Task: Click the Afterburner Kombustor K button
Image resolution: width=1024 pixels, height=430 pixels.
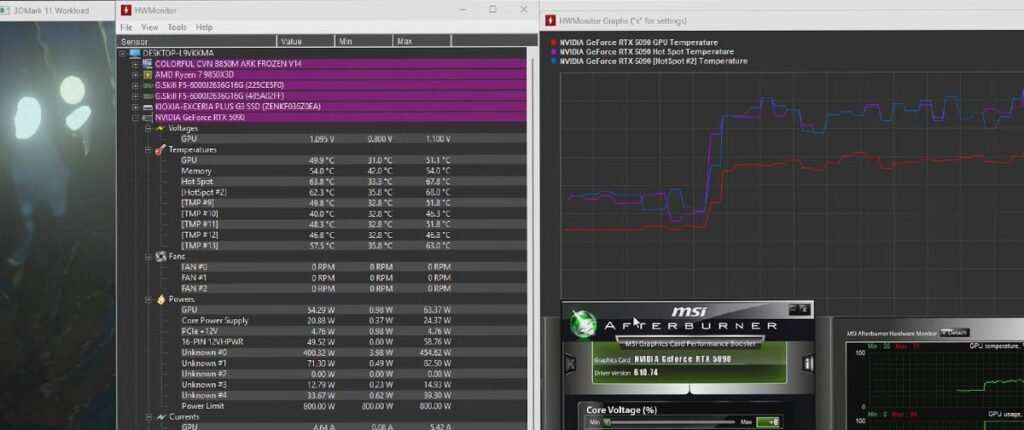Action: 569,363
